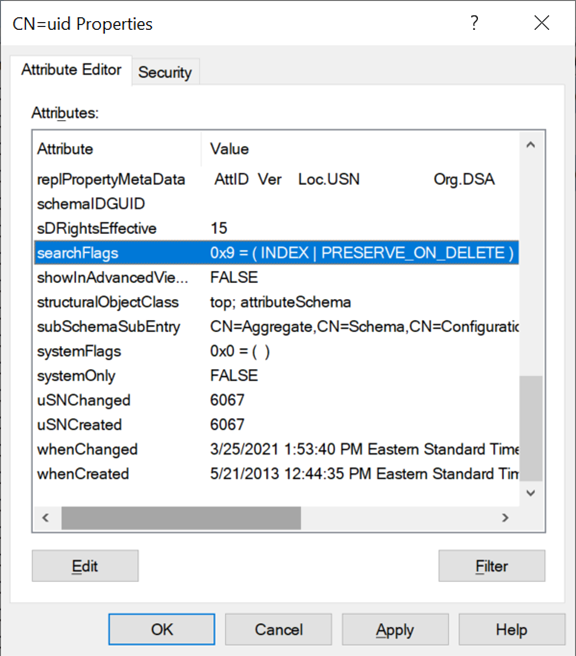Open Edit for the selected attribute
The image size is (576, 656).
85,566
